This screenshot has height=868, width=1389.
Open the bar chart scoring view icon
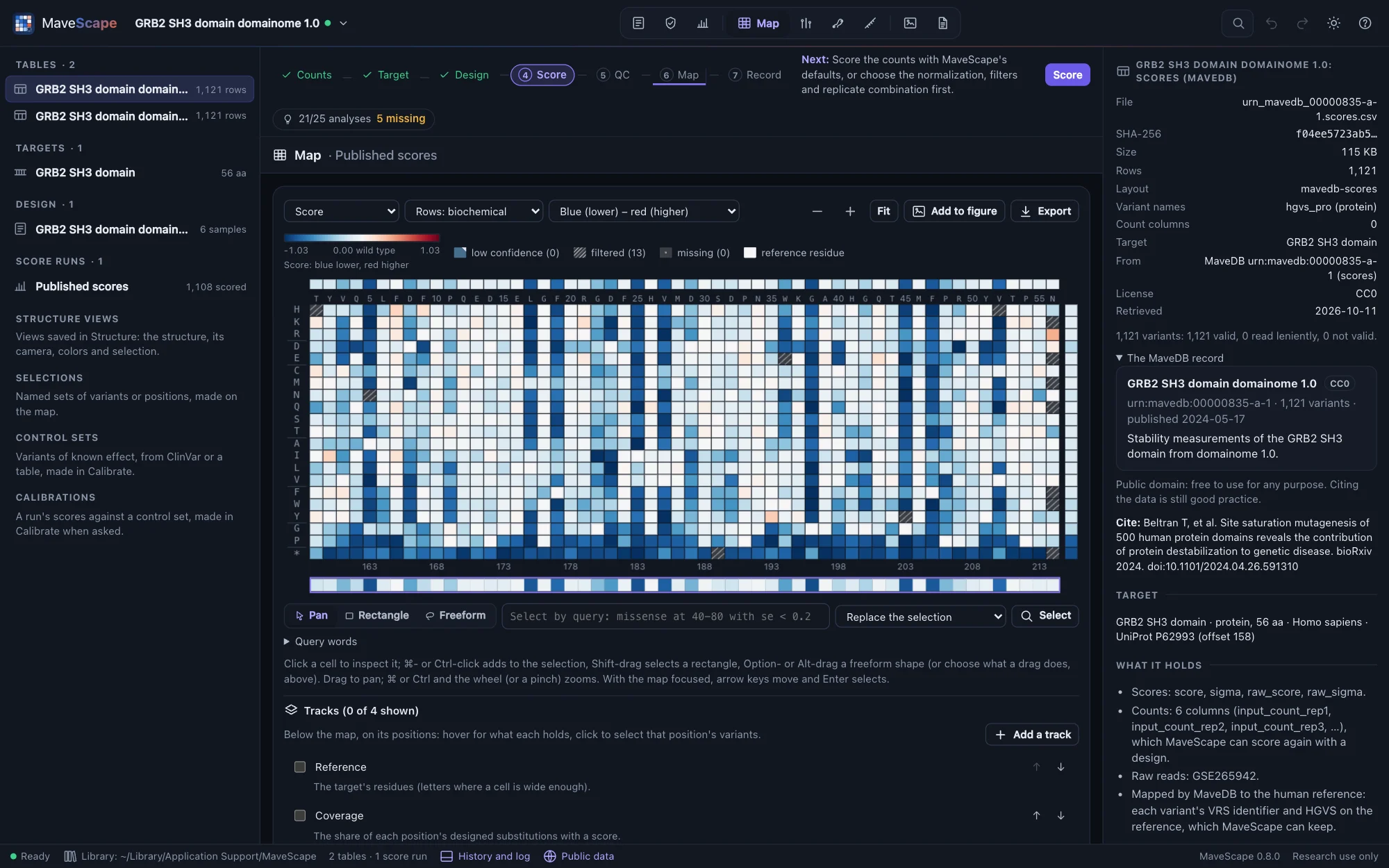pyautogui.click(x=703, y=23)
